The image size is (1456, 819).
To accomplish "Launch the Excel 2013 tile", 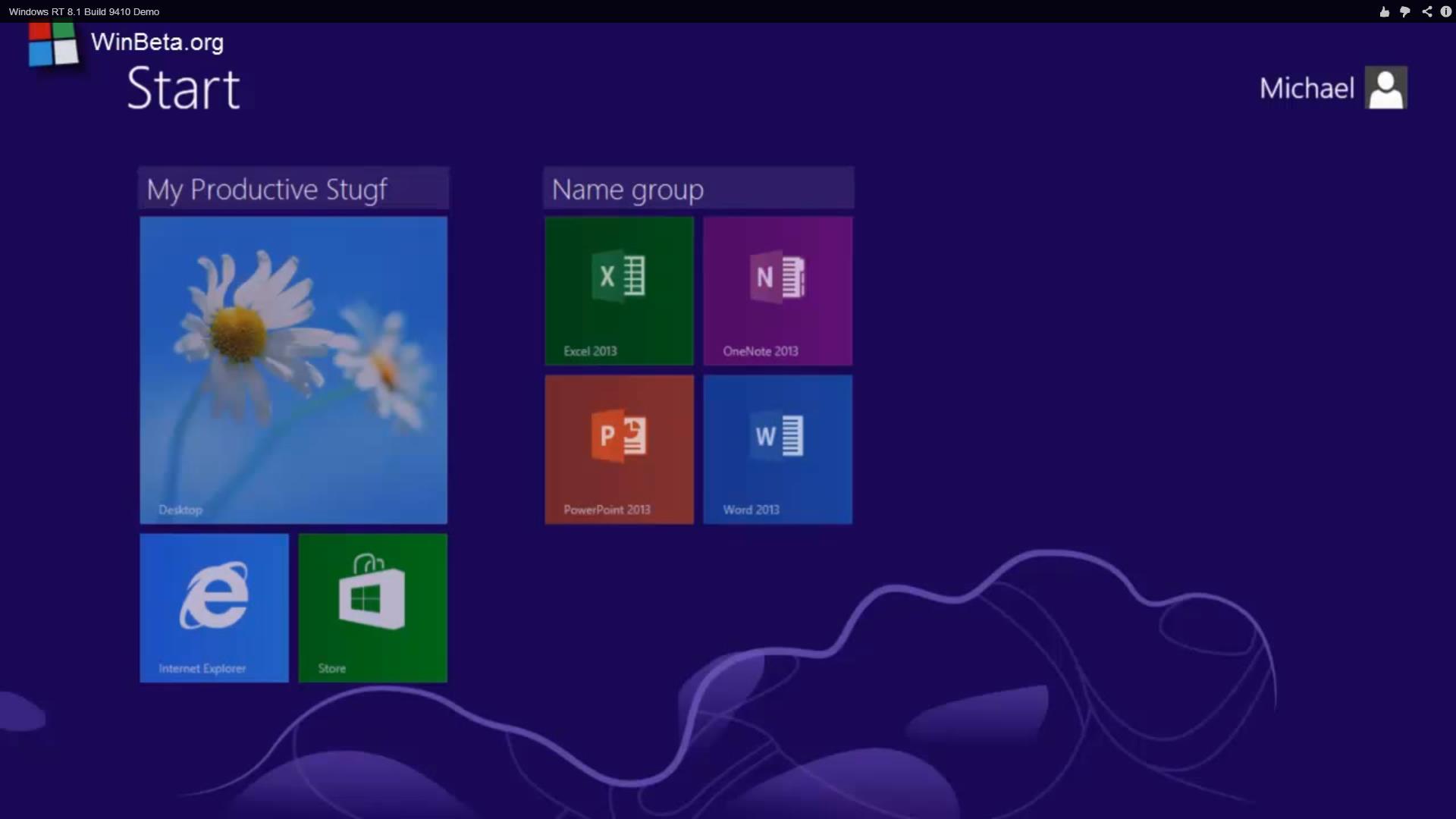I will pos(619,291).
